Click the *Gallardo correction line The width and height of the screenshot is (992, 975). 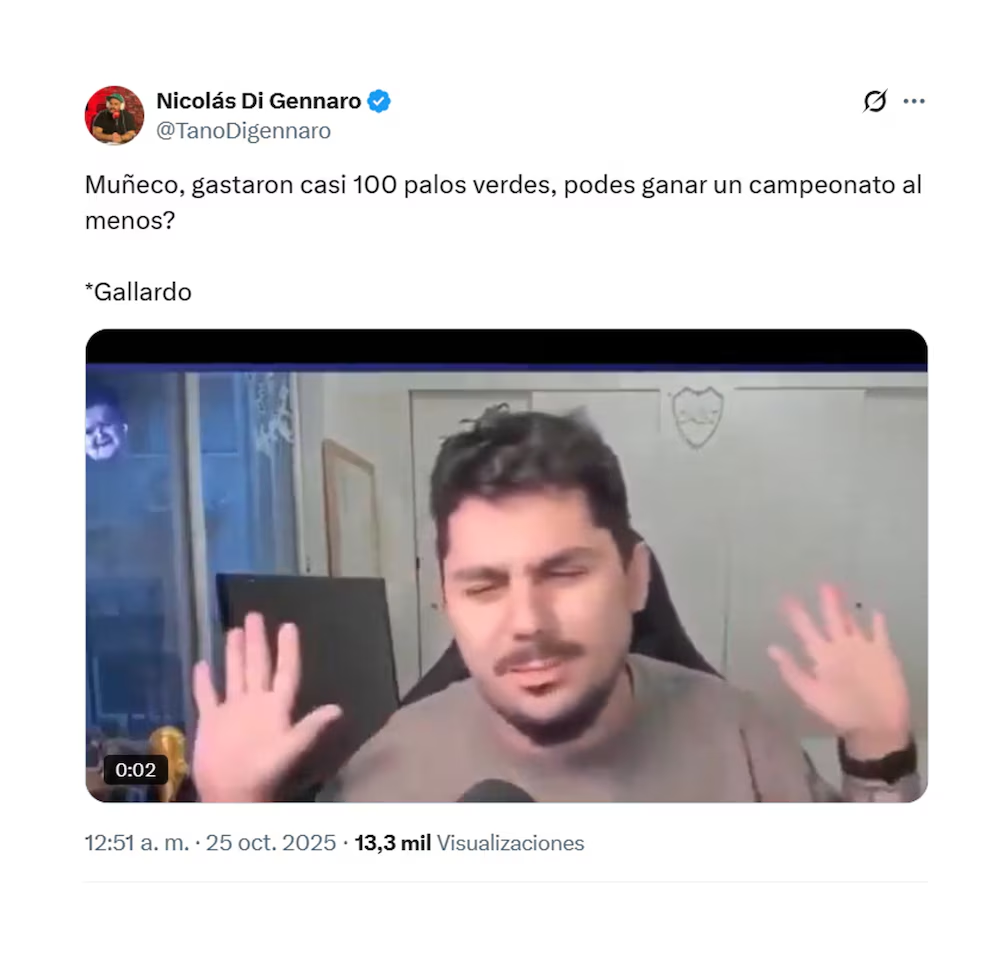point(138,292)
